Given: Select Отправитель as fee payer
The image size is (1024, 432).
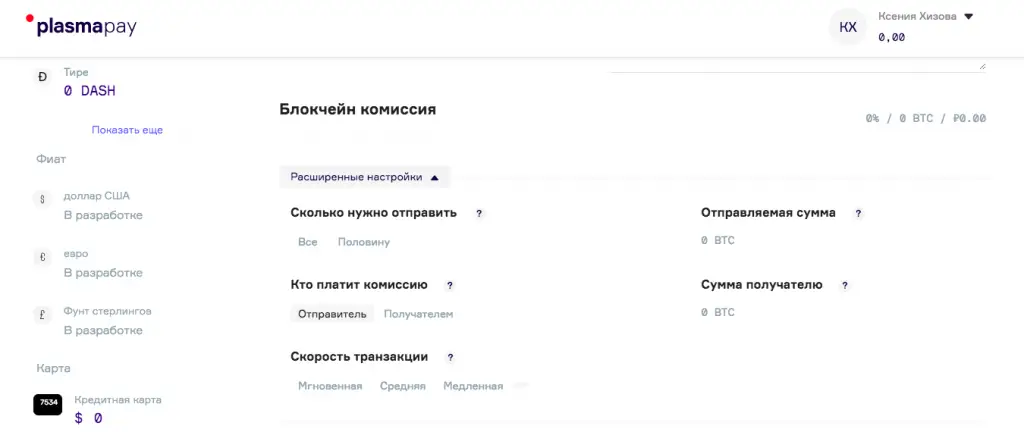Looking at the screenshot, I should click(332, 314).
